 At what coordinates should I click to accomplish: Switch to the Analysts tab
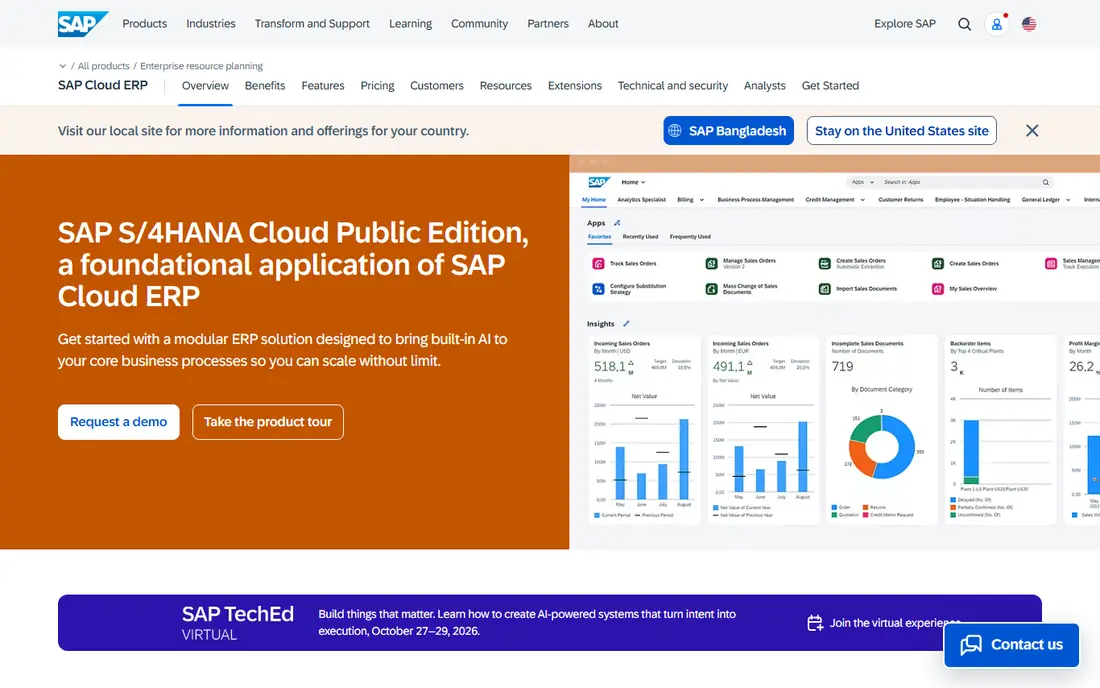click(765, 86)
